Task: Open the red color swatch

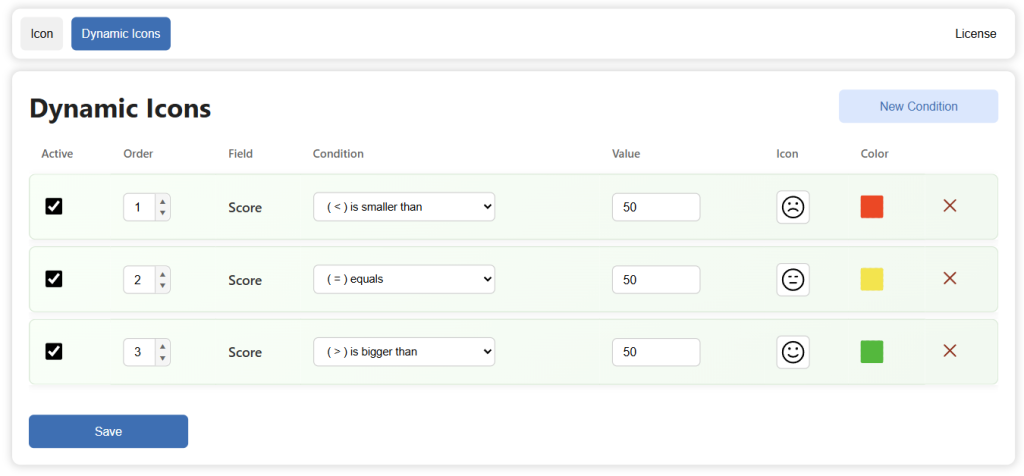Action: pyautogui.click(x=872, y=207)
